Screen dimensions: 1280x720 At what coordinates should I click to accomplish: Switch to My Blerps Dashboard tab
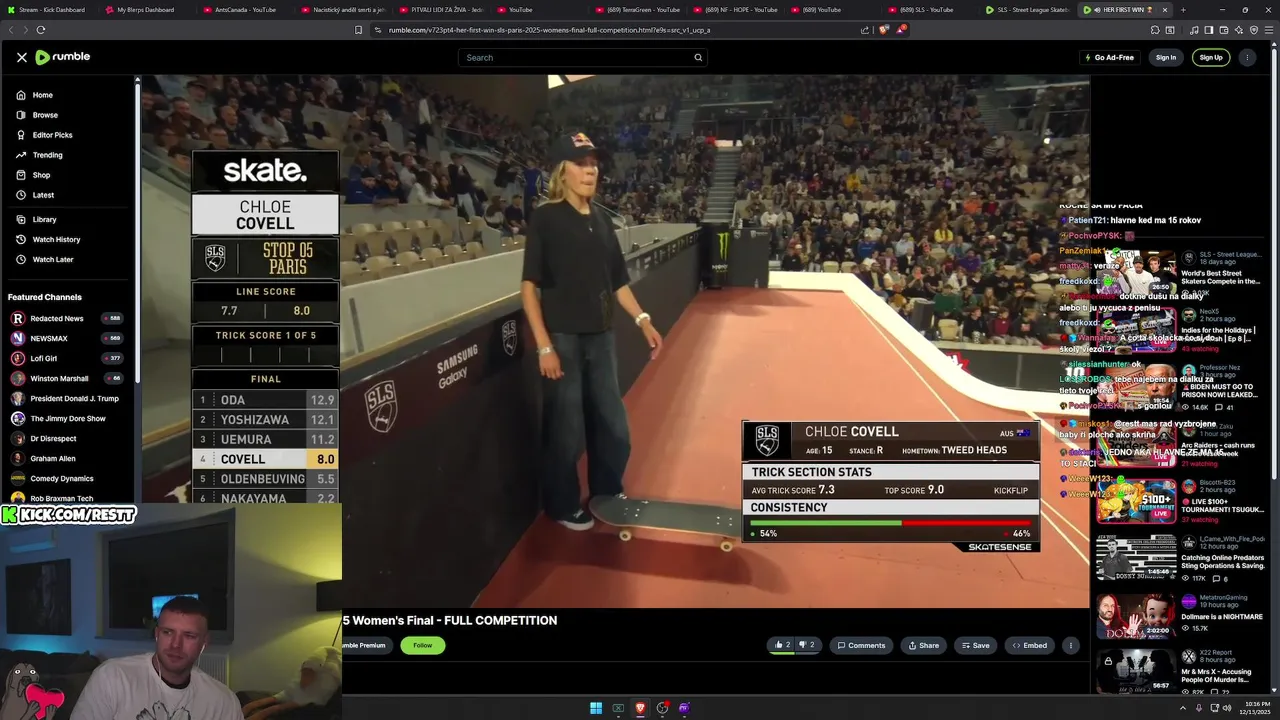click(x=145, y=10)
